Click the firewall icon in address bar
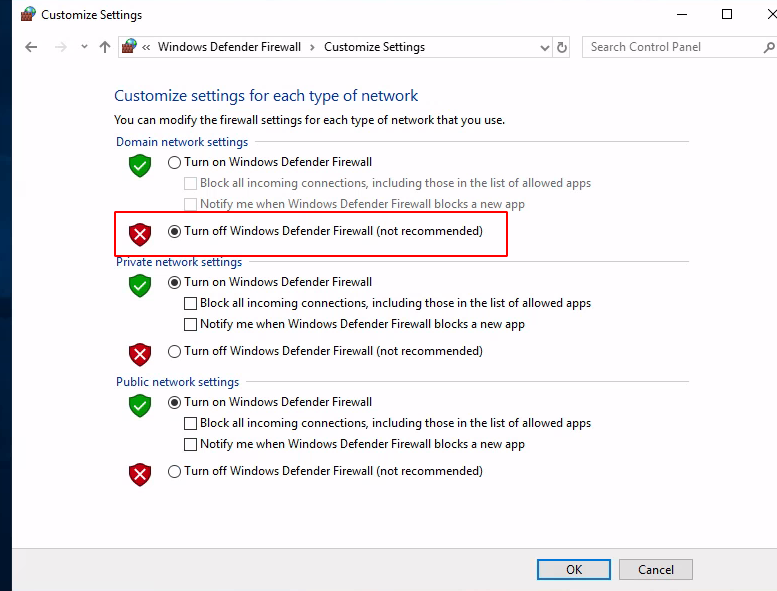 pyautogui.click(x=129, y=47)
